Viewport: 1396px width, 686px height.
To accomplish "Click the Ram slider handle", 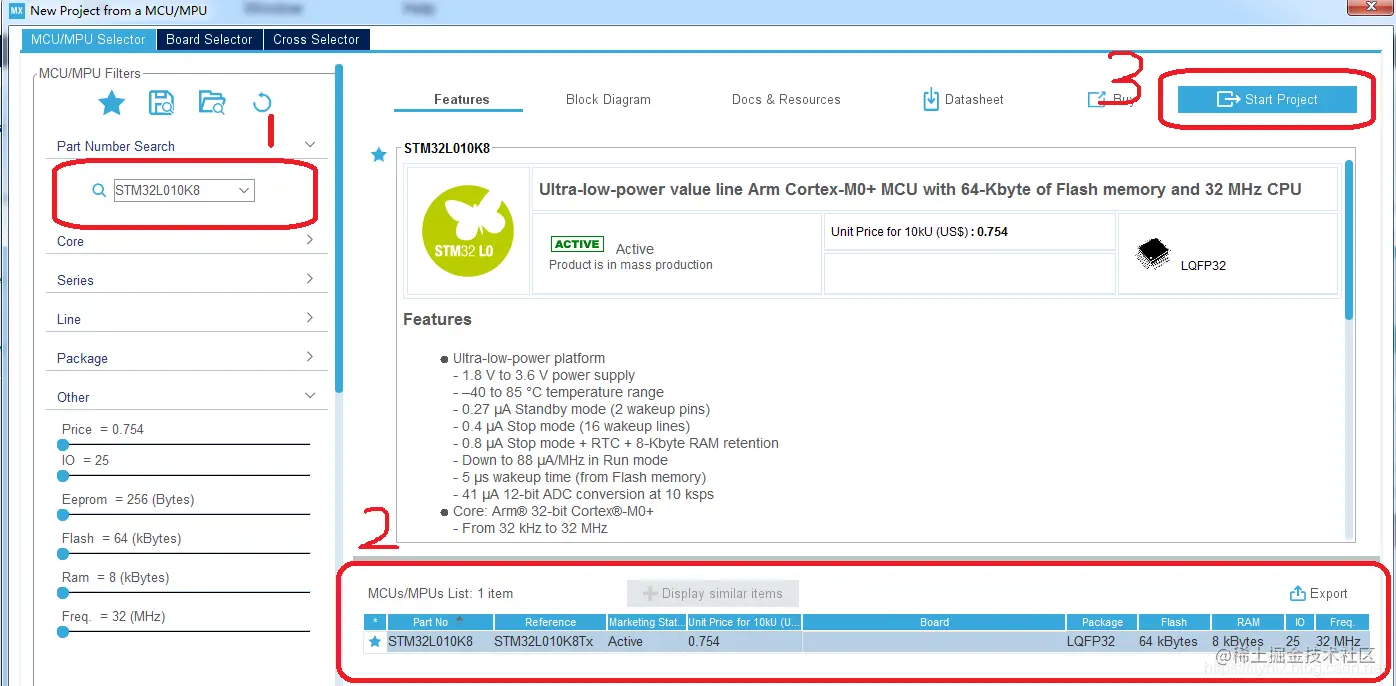I will pos(63,593).
